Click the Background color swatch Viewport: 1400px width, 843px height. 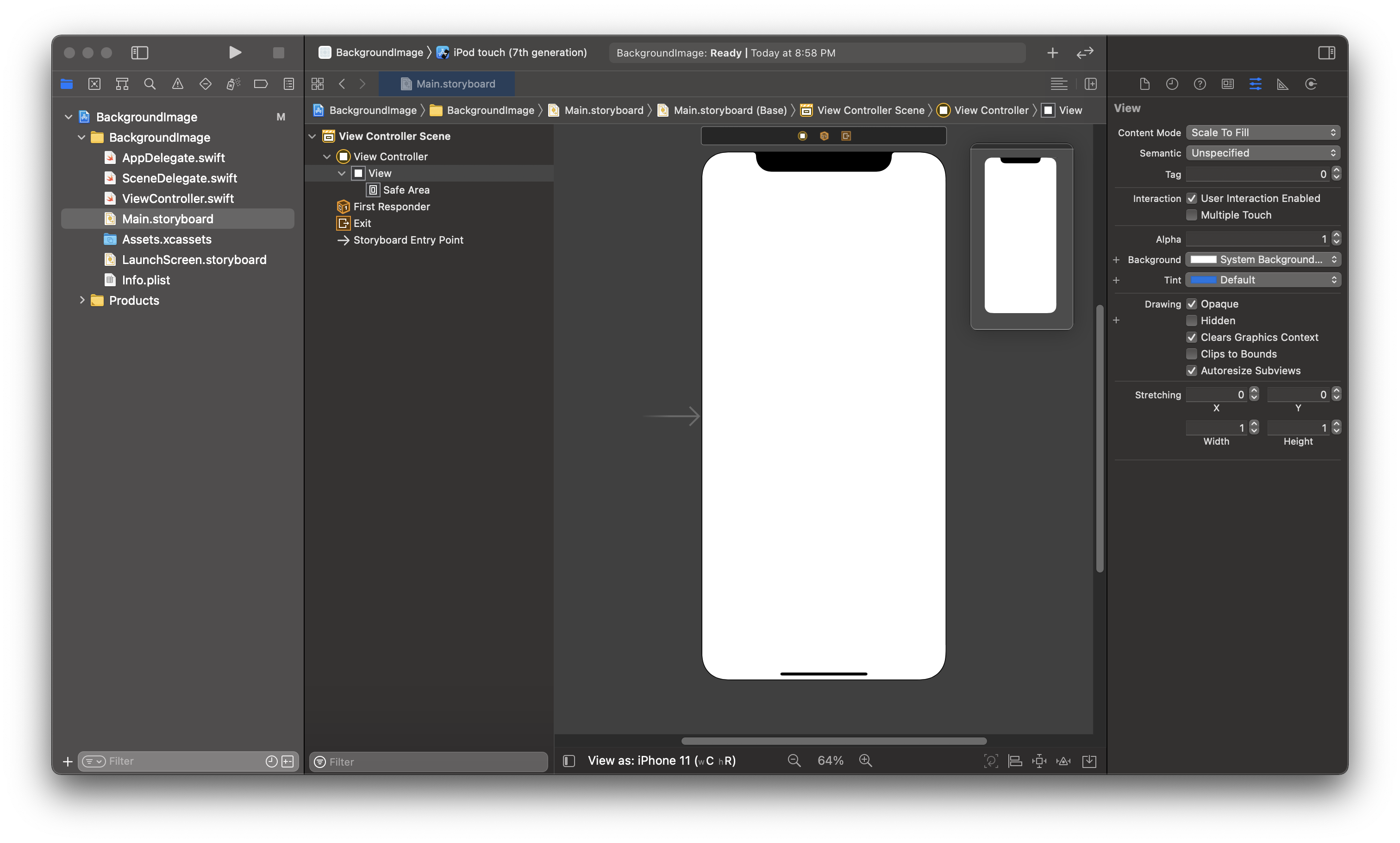[1203, 259]
